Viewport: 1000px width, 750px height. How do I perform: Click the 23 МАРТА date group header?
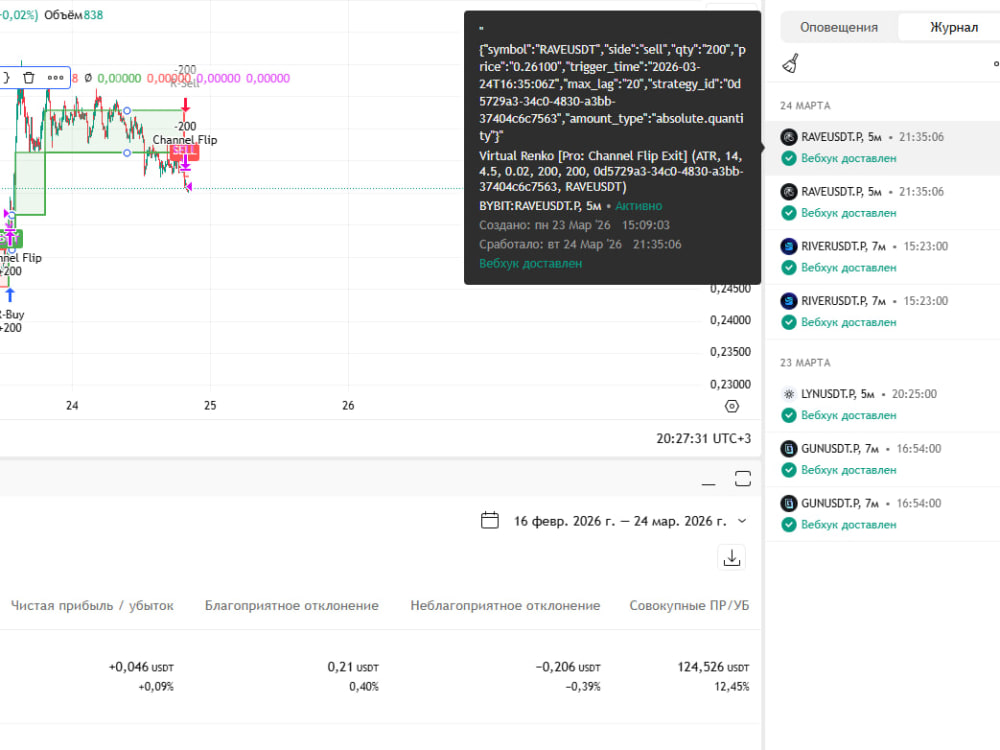tap(805, 363)
